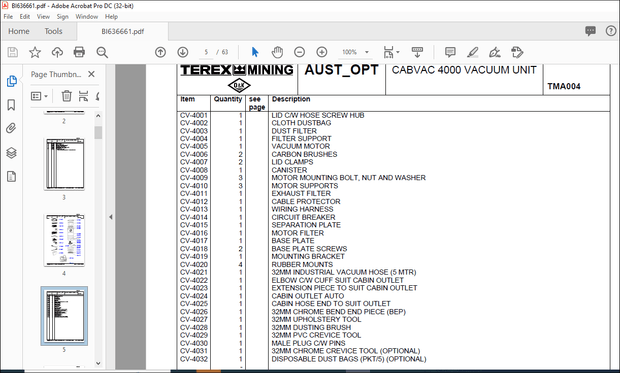Open the bookmarks panel
The width and height of the screenshot is (620, 373).
pyautogui.click(x=11, y=105)
